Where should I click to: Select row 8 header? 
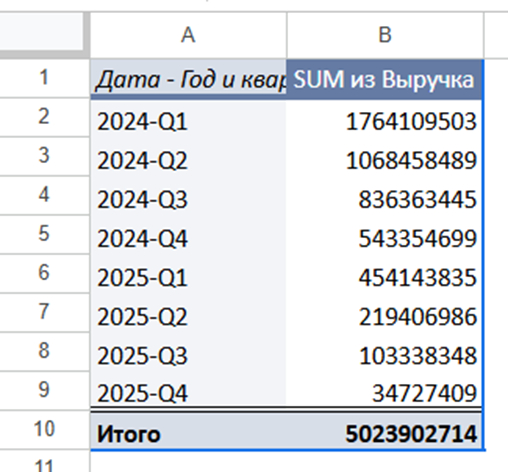coord(44,351)
